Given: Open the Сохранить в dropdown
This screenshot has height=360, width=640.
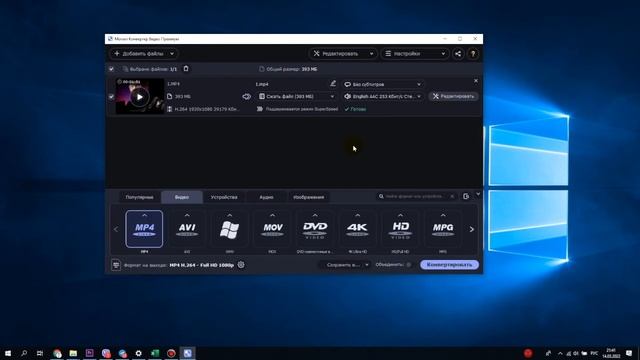Looking at the screenshot, I should point(345,265).
